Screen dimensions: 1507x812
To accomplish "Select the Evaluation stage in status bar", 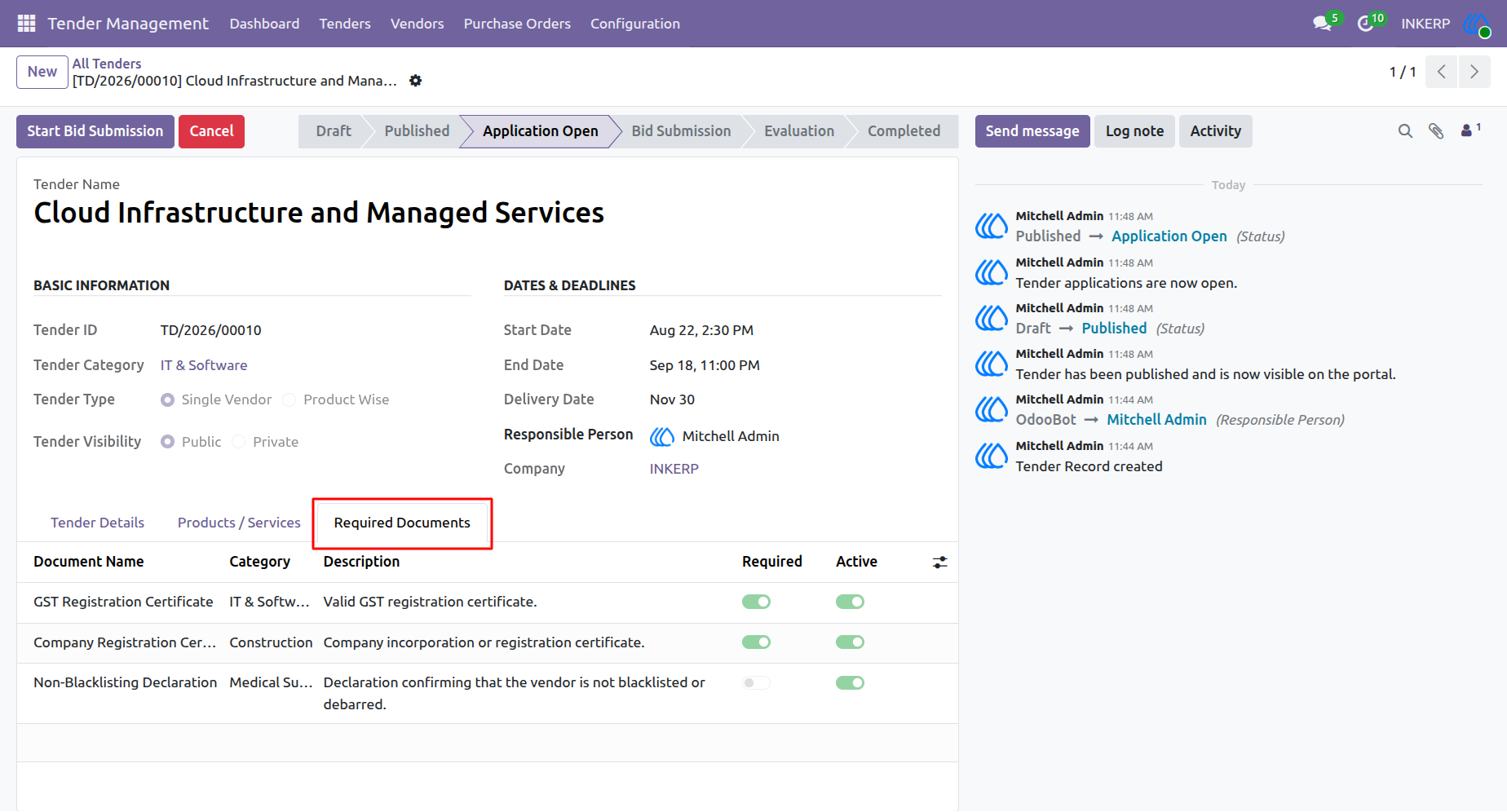I will [x=799, y=131].
